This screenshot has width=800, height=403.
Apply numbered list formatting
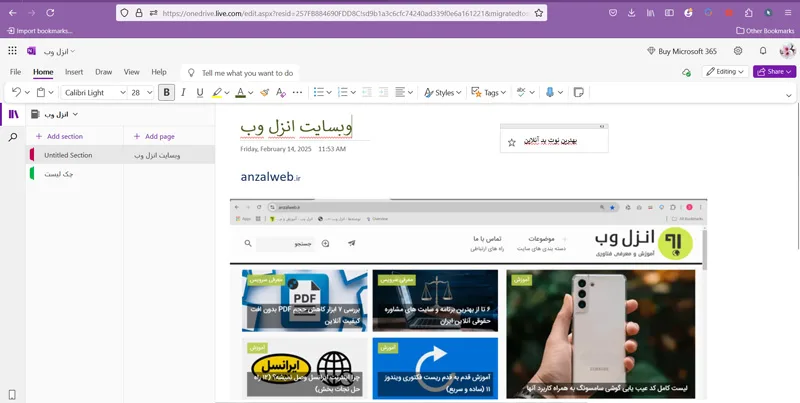pos(343,92)
